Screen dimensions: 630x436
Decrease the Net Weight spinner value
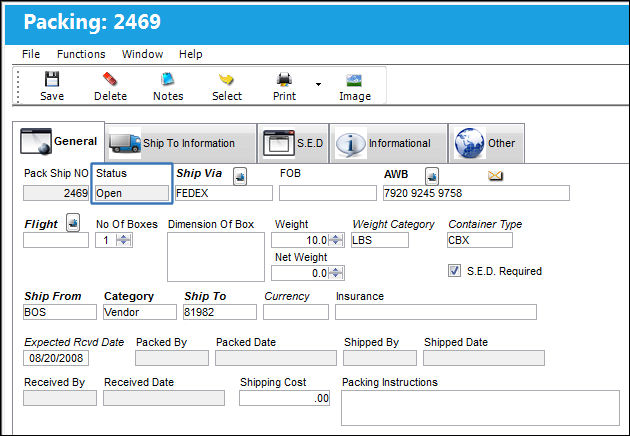(x=336, y=276)
